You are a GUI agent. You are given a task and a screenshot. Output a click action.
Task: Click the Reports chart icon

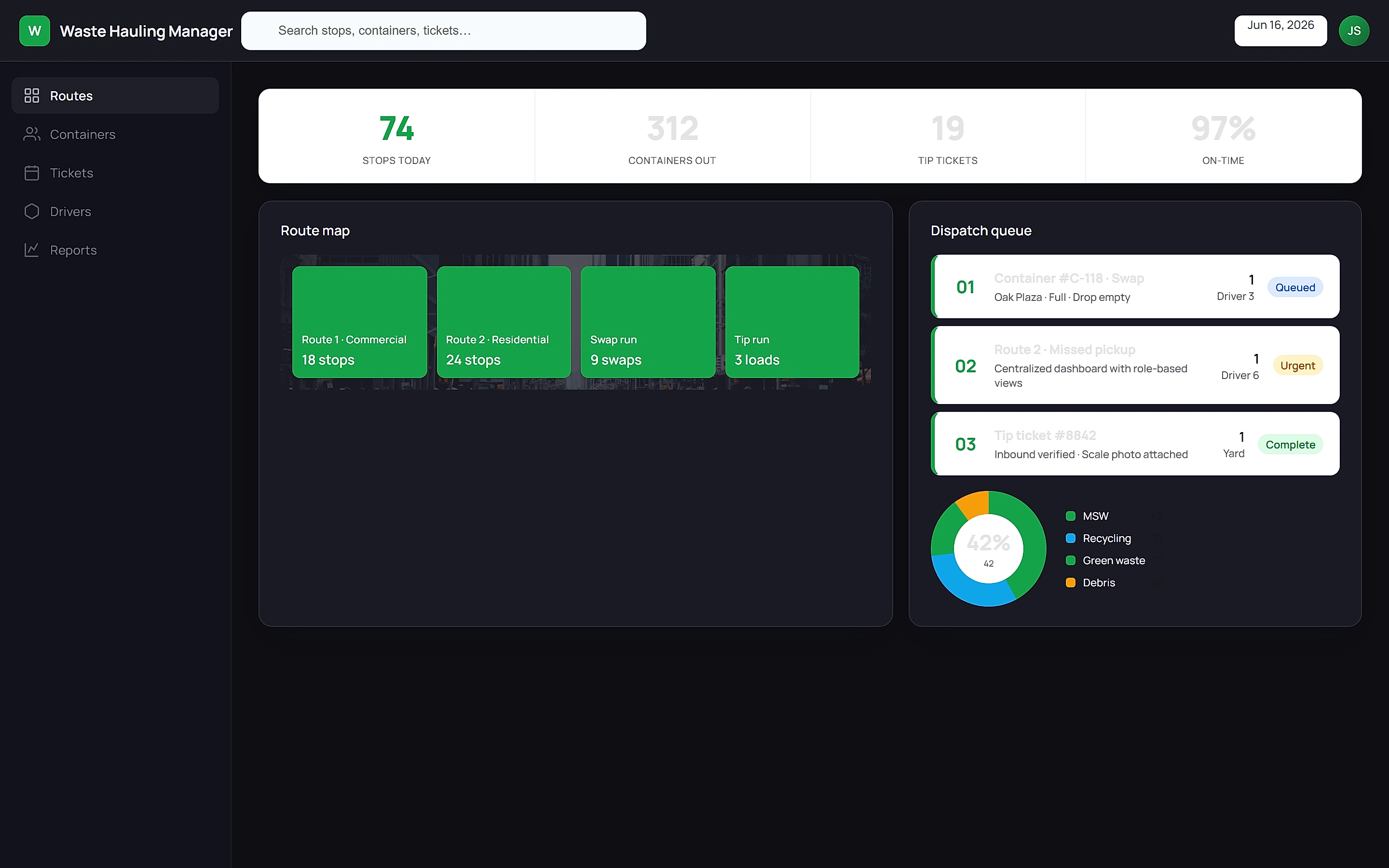(x=31, y=250)
